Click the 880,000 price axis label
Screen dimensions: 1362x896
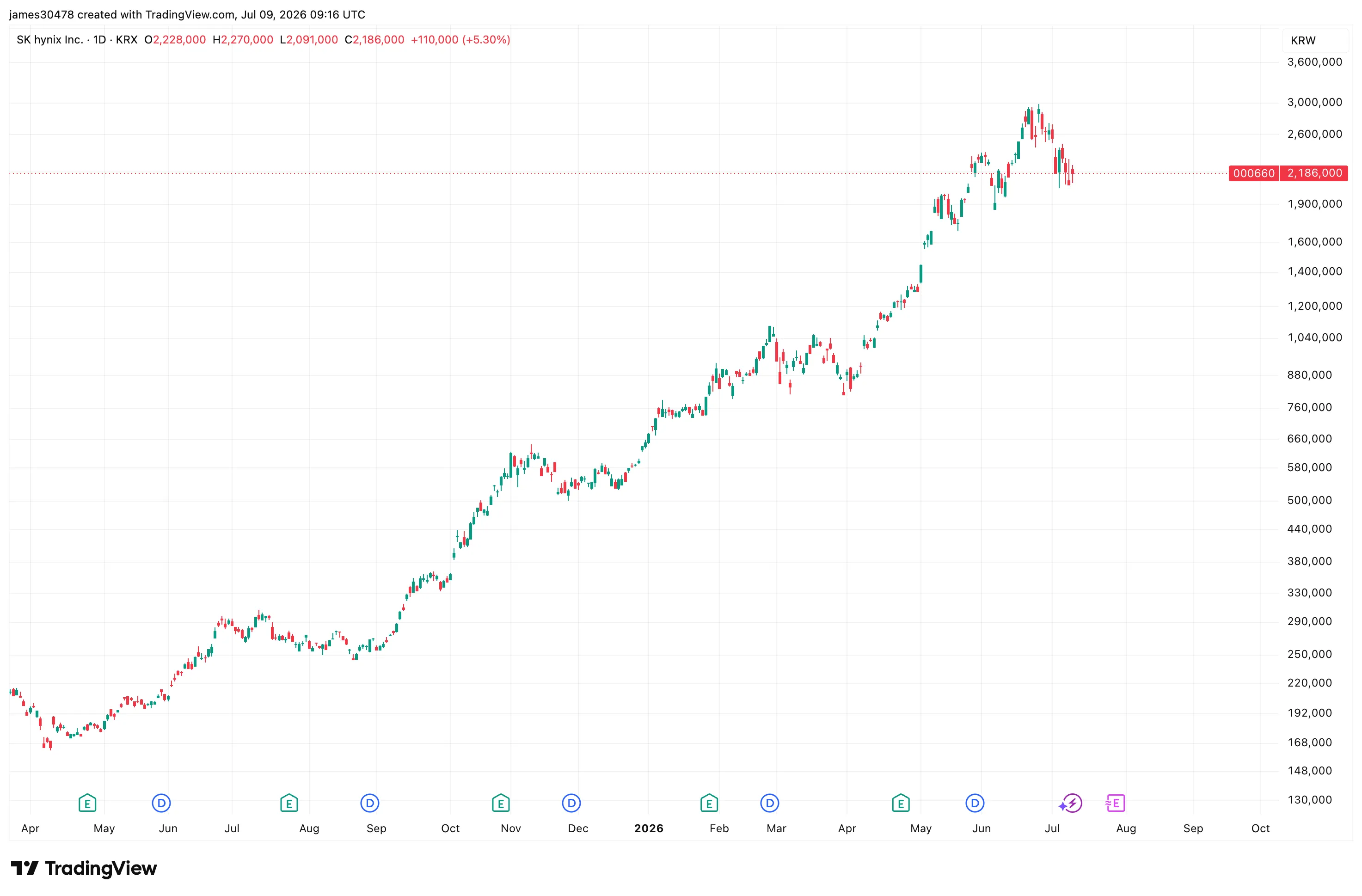click(x=1309, y=375)
